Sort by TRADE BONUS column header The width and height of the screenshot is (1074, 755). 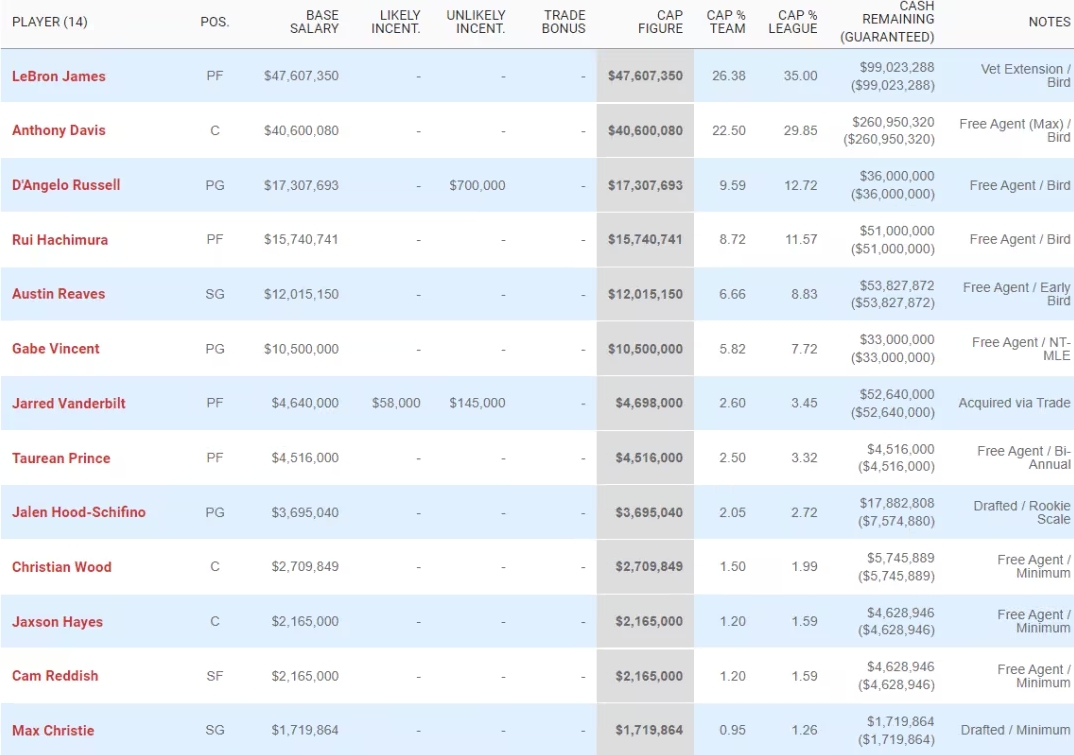[564, 22]
